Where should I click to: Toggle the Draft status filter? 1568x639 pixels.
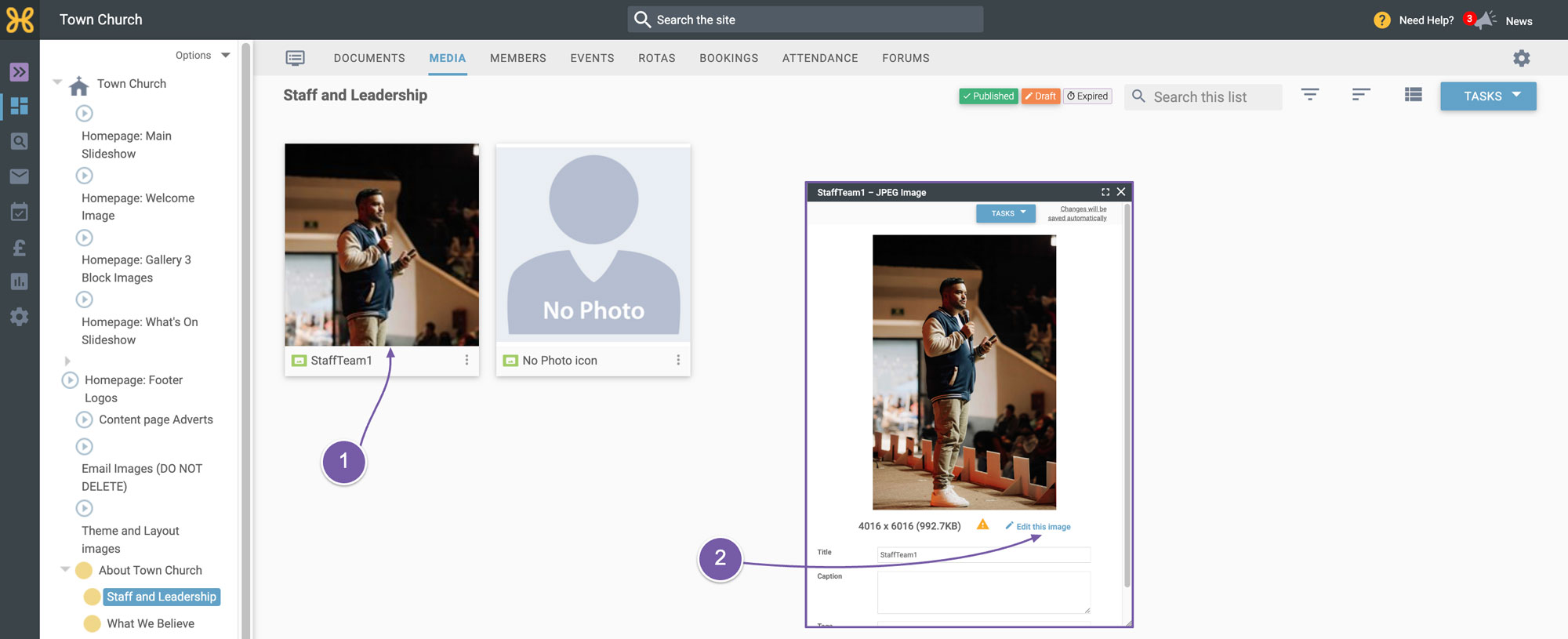1041,96
